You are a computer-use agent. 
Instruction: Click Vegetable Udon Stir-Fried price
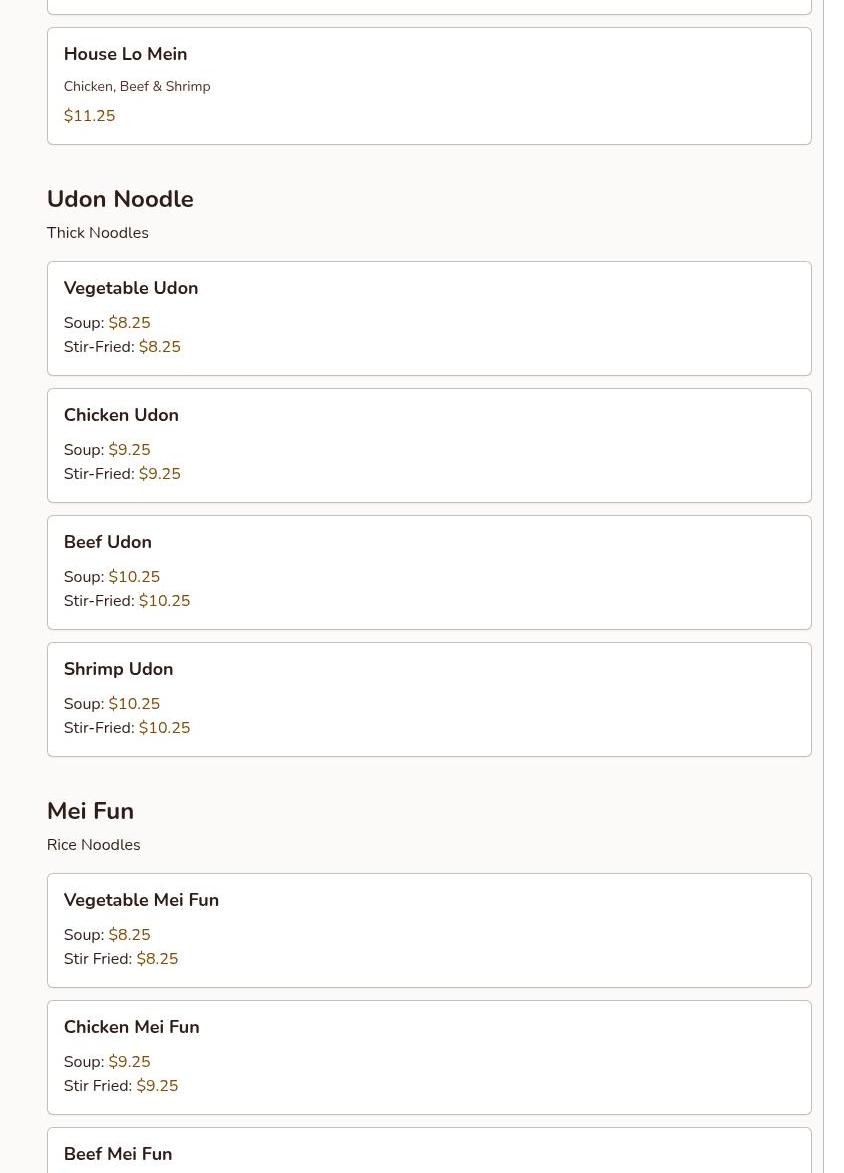[x=159, y=347]
